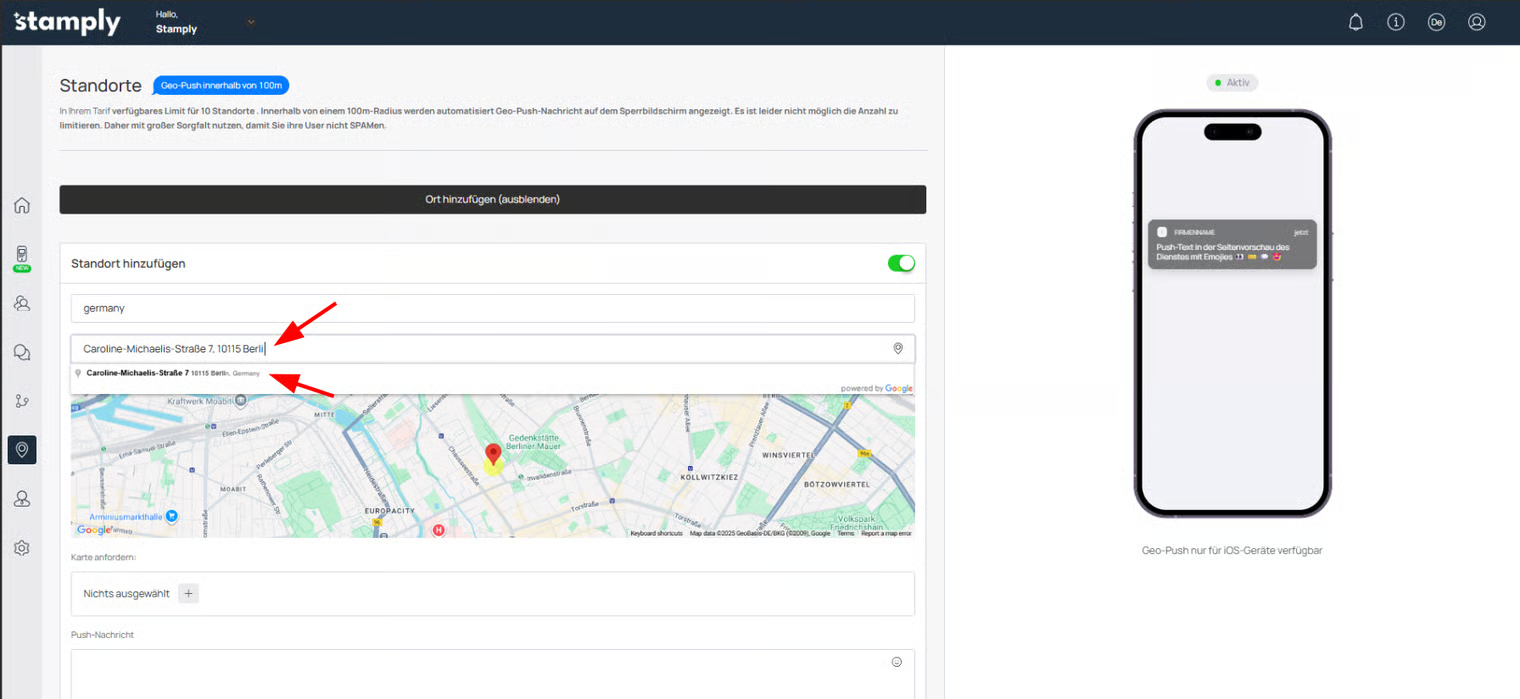This screenshot has width=1520, height=699.
Task: Click the Push-Nachricht emoji smiley icon
Action: point(896,662)
